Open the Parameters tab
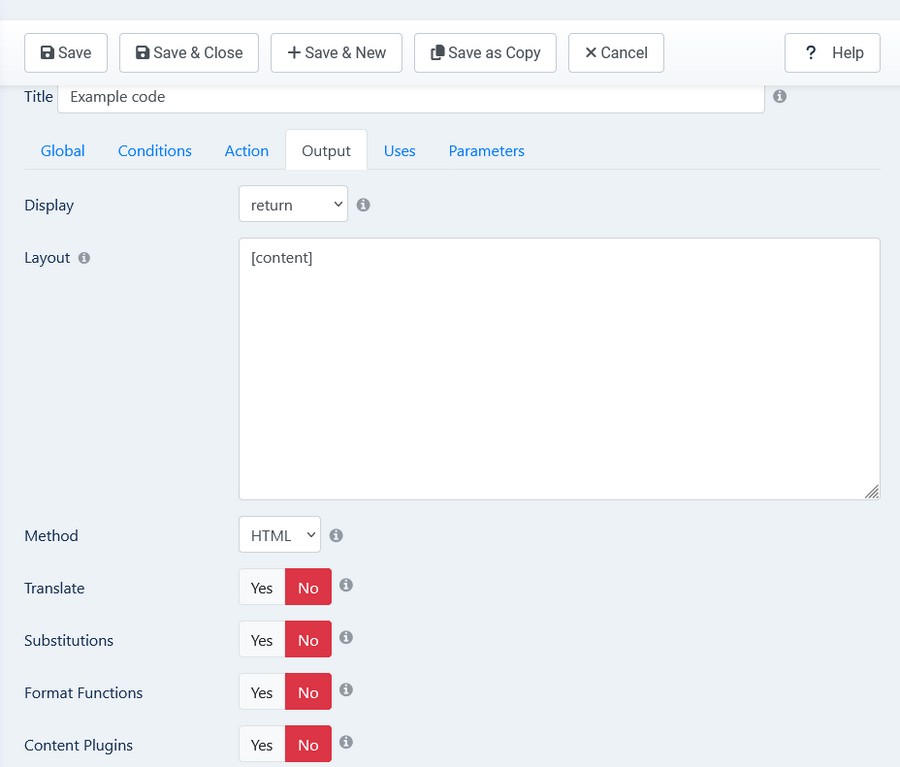This screenshot has height=767, width=900. [x=486, y=150]
